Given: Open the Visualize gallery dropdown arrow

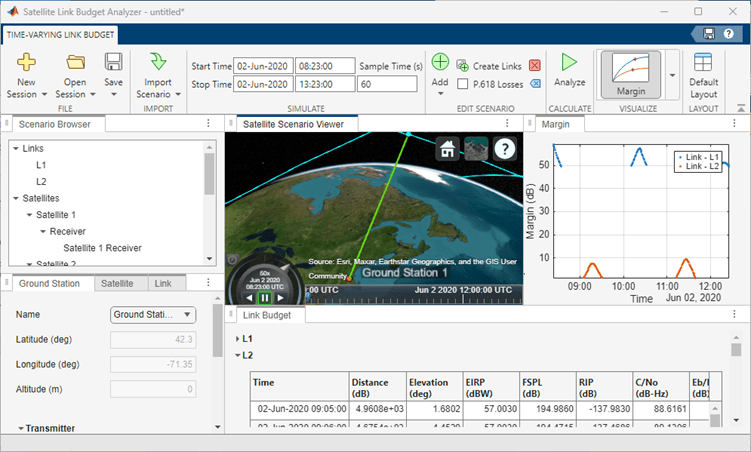Looking at the screenshot, I should pyautogui.click(x=672, y=75).
